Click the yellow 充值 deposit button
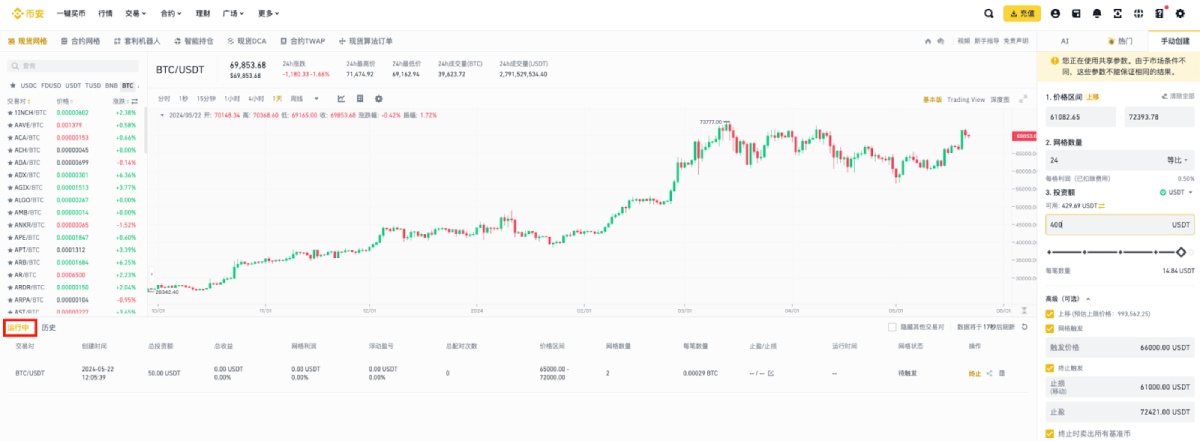1200x441 pixels. [1022, 14]
